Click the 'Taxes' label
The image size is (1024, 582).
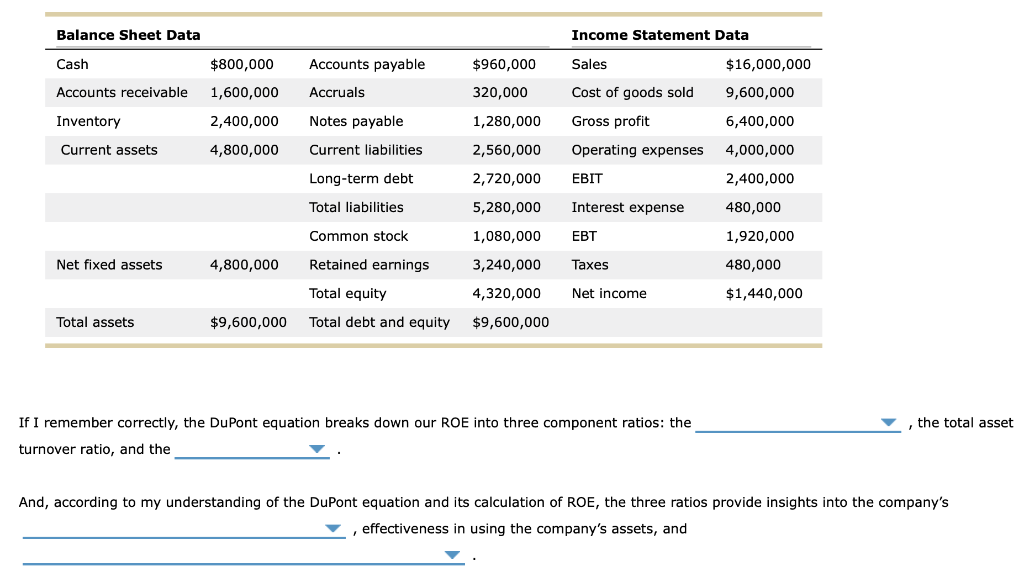point(590,265)
